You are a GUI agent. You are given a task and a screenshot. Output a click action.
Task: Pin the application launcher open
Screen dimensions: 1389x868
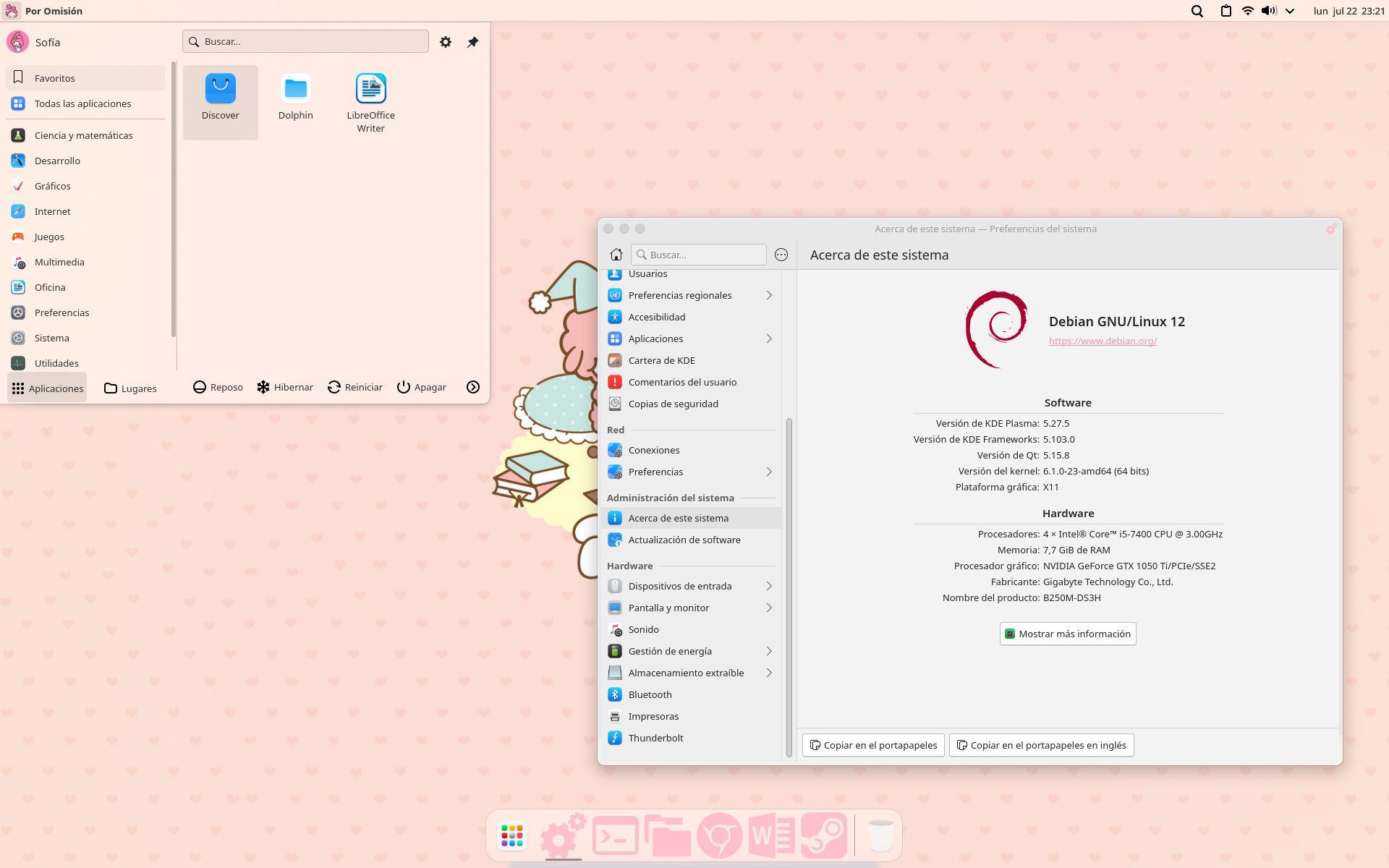[x=473, y=41]
